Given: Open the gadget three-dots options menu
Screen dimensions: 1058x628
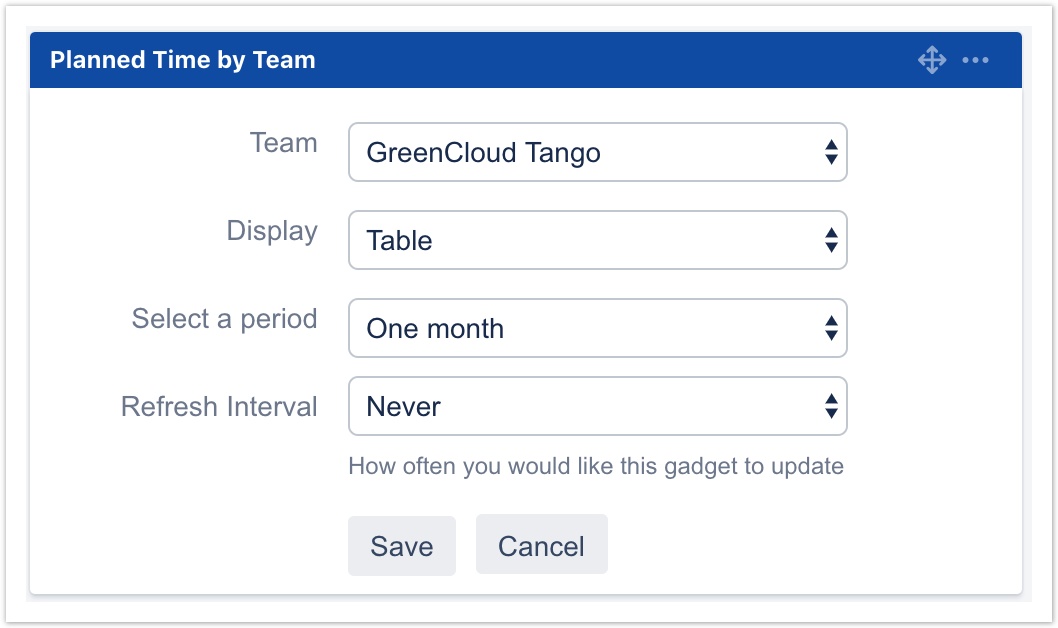Looking at the screenshot, I should coord(975,60).
